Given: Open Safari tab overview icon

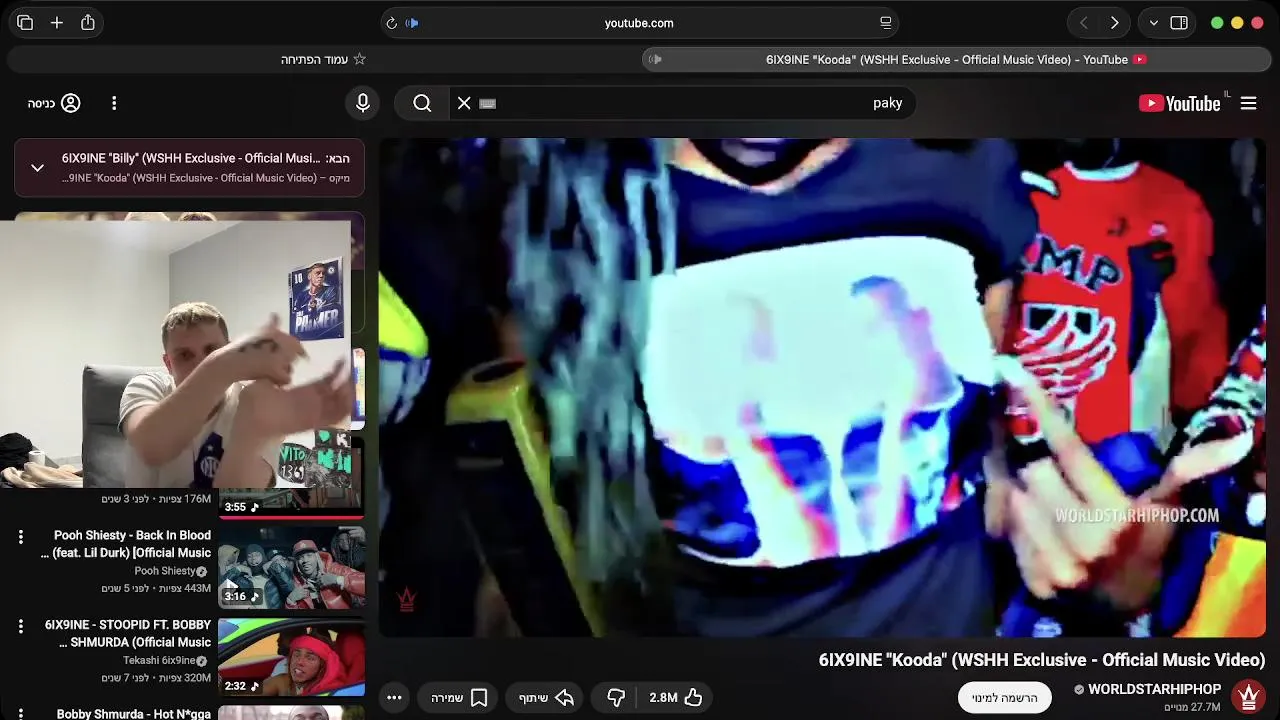Looking at the screenshot, I should pyautogui.click(x=25, y=23).
